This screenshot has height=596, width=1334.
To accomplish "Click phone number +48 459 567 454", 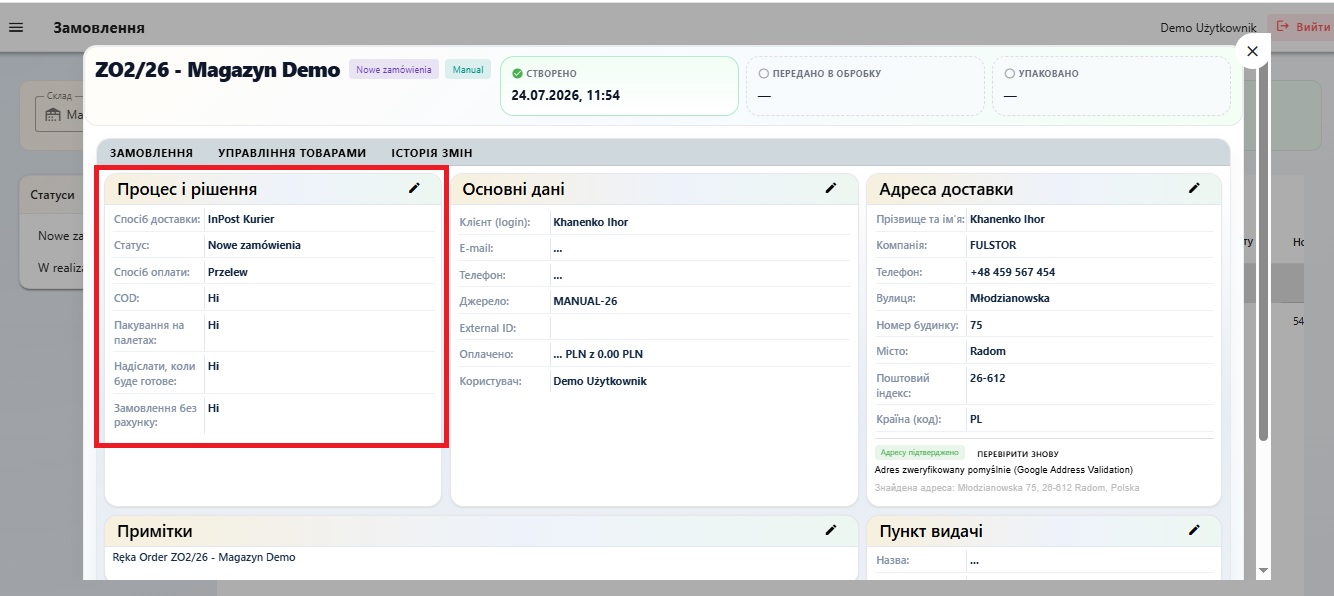I will tap(1012, 272).
